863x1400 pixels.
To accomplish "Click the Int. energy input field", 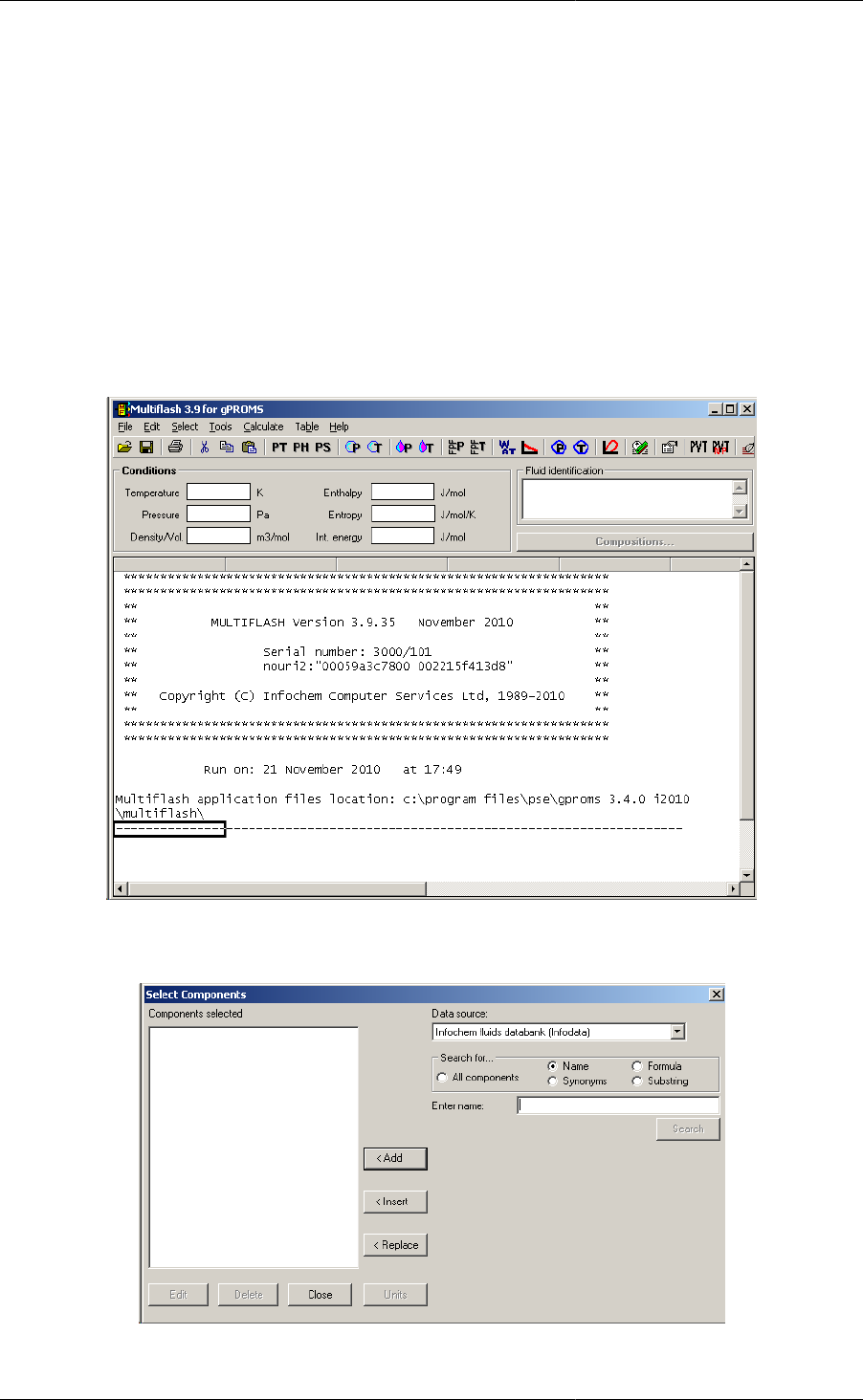I will tap(403, 536).
